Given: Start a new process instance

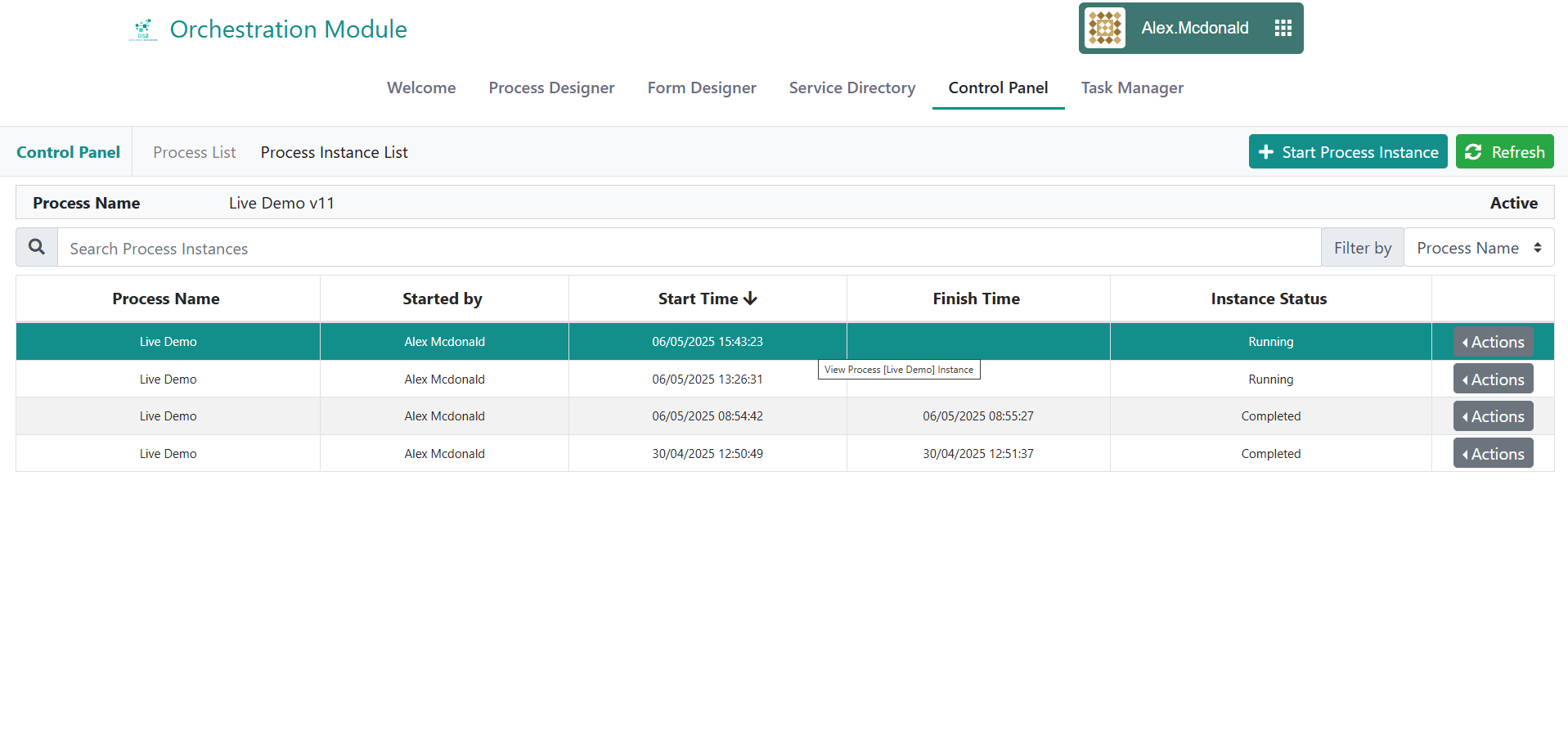Looking at the screenshot, I should [x=1347, y=152].
